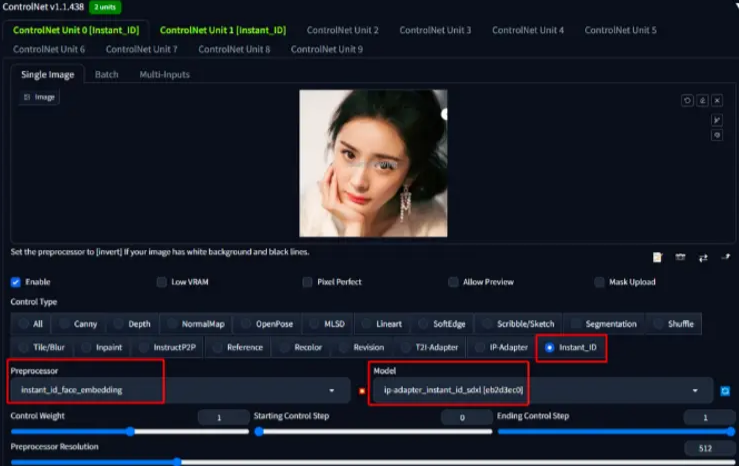The height and width of the screenshot is (466, 739).
Task: Click the red run preprocessor icon
Action: click(362, 391)
